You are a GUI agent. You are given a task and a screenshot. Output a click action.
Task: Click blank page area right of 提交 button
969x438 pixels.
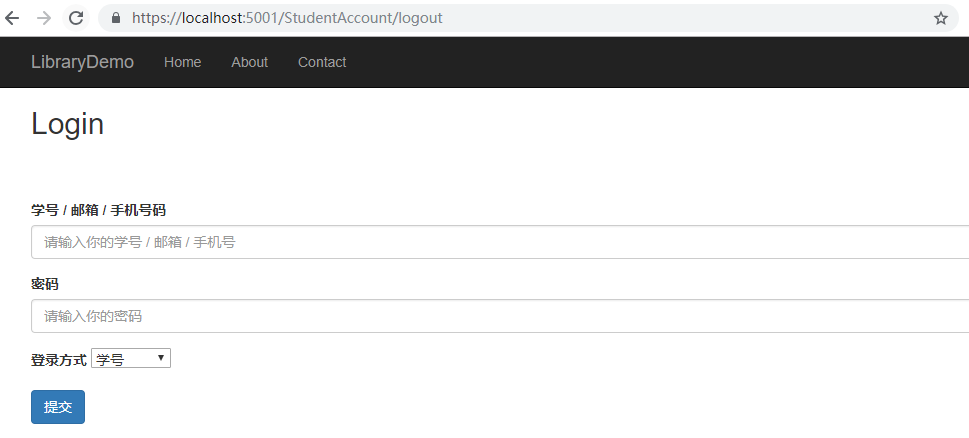(500, 407)
